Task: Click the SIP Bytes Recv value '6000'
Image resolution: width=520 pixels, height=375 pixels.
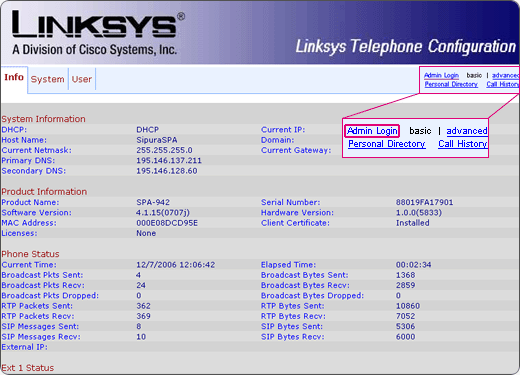Action: (x=405, y=337)
